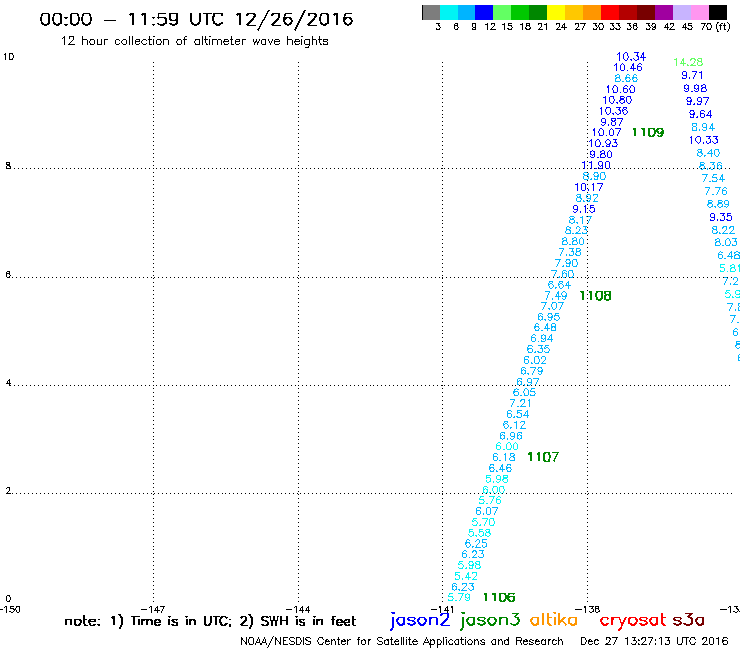Click the gray swatch in the color legend
Screen dimensions: 740x650
[431, 12]
